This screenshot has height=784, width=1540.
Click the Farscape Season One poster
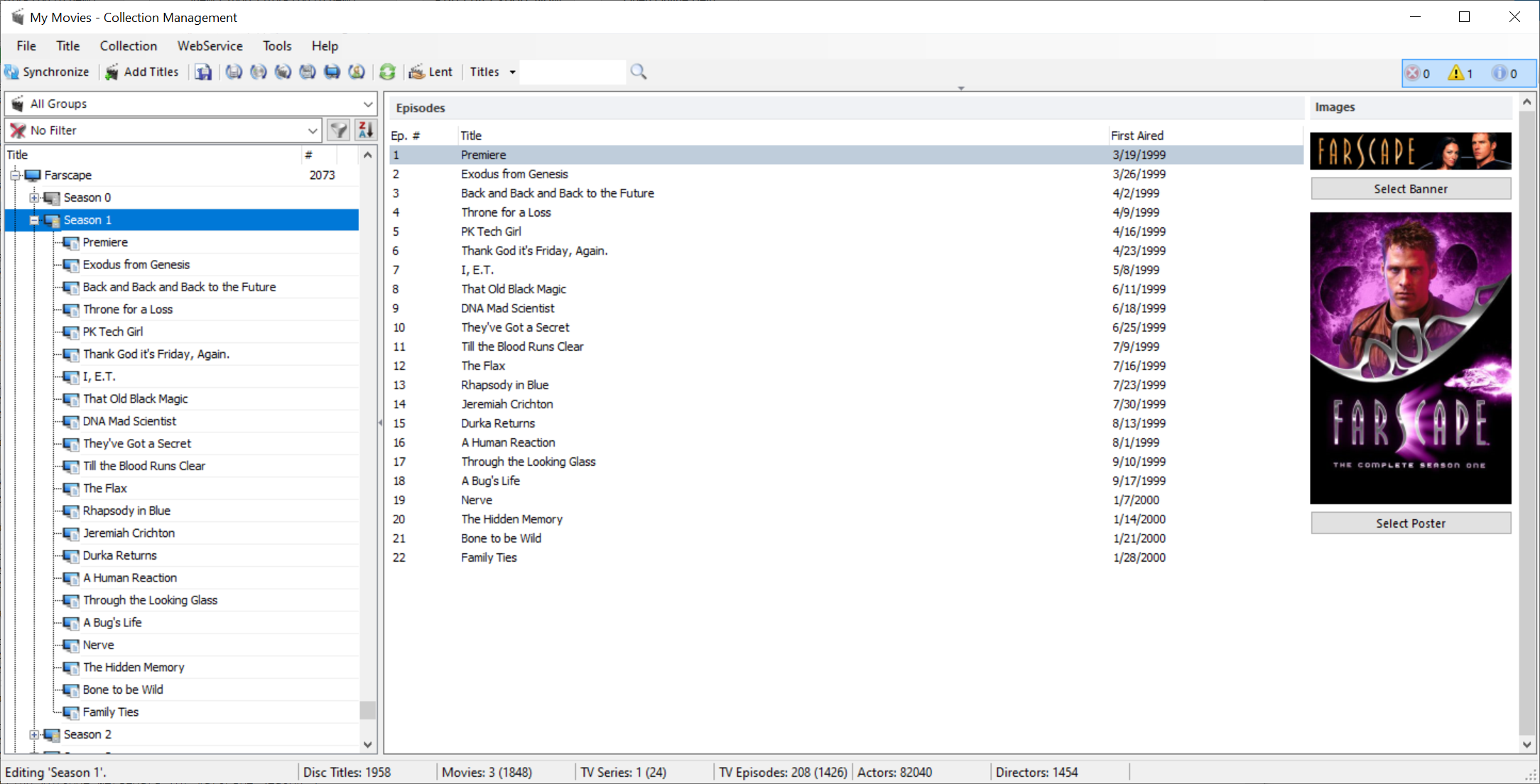1411,358
